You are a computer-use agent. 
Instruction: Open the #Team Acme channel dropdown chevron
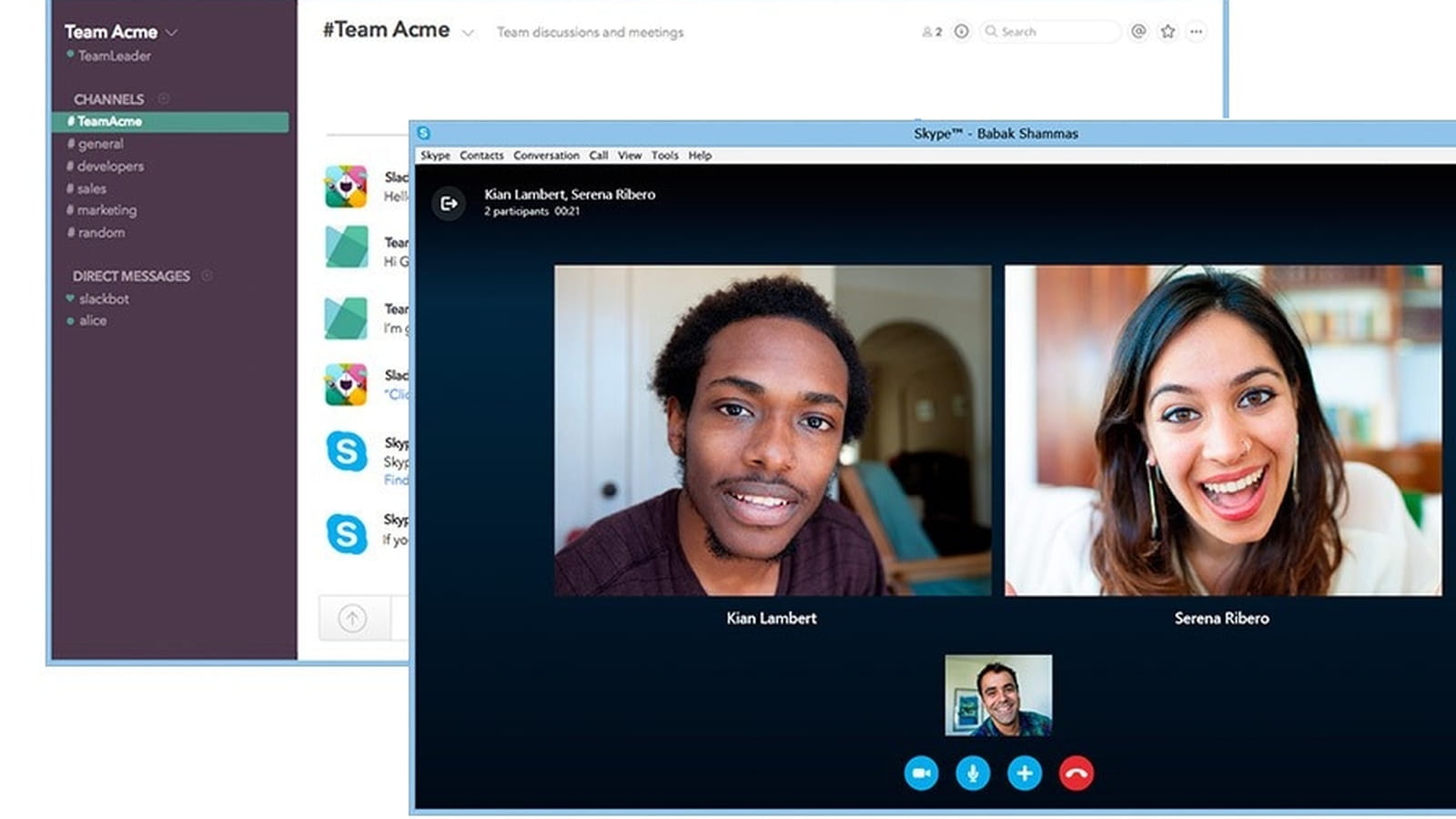(468, 33)
